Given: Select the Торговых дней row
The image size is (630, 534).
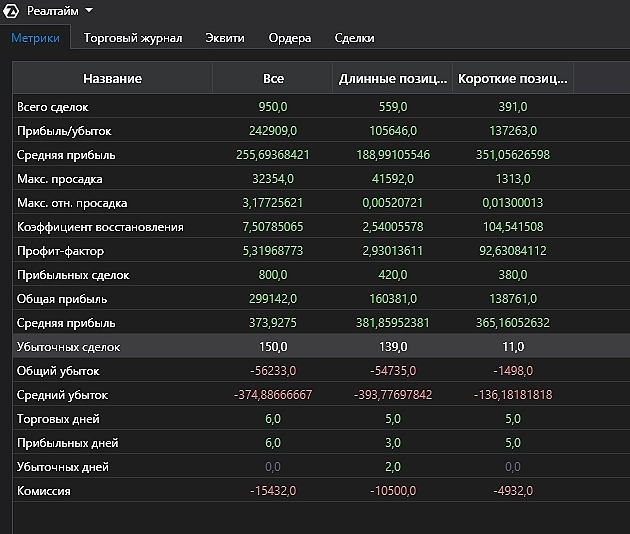Looking at the screenshot, I should tap(58, 419).
